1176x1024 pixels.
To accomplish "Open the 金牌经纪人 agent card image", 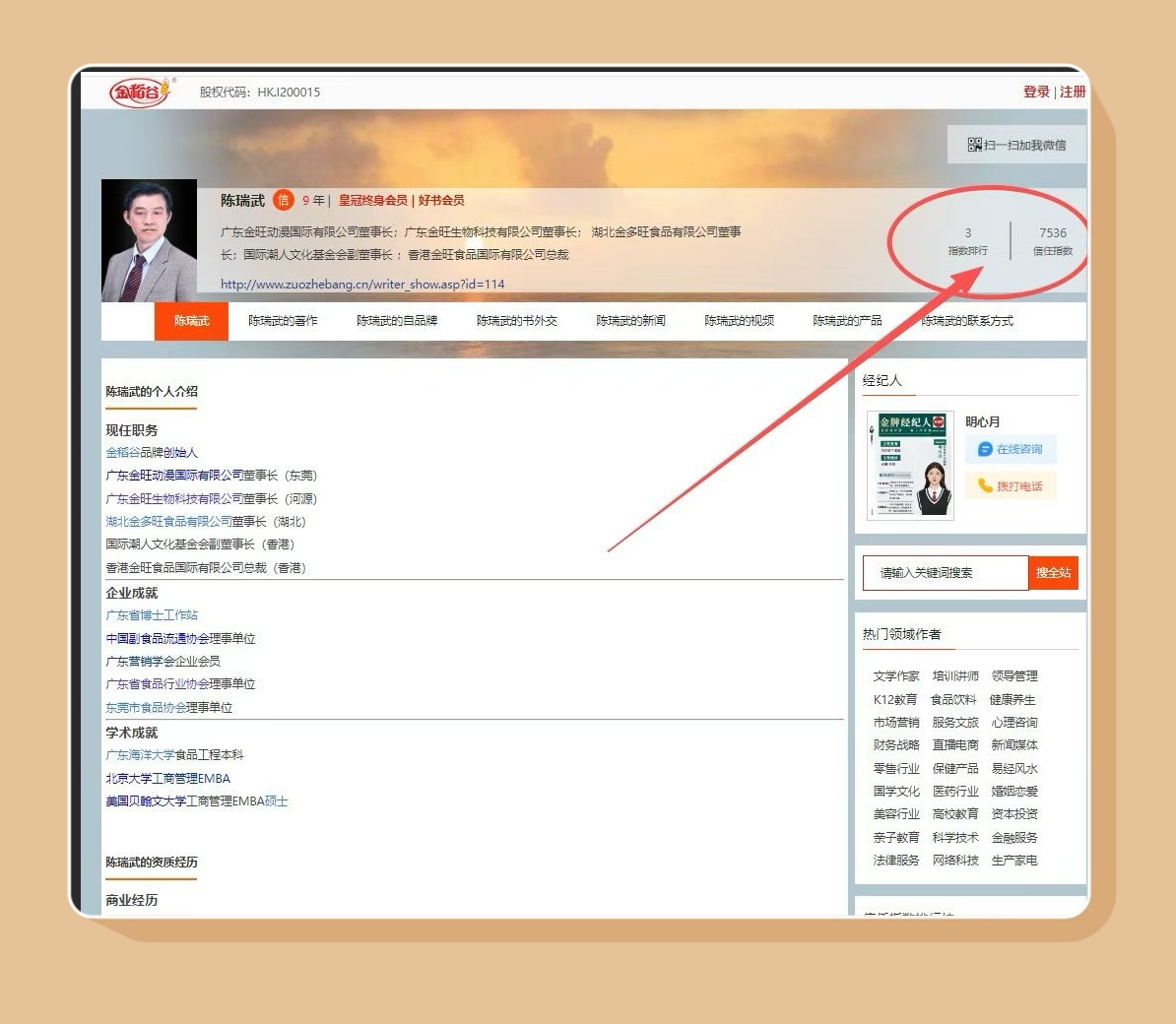I will click(910, 465).
